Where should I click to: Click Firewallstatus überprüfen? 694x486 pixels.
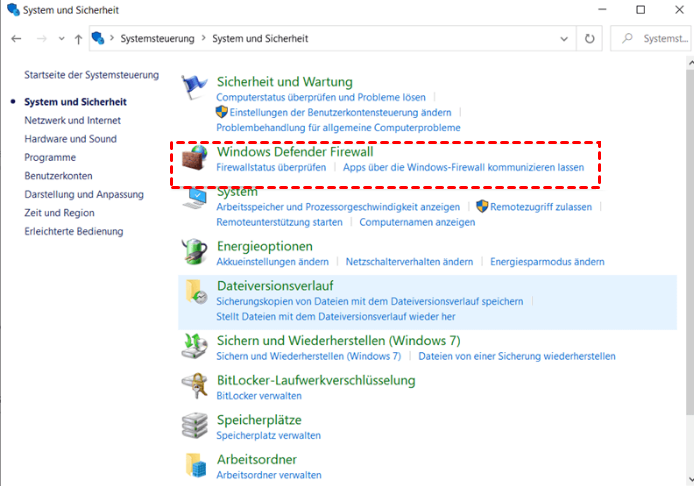[271, 167]
